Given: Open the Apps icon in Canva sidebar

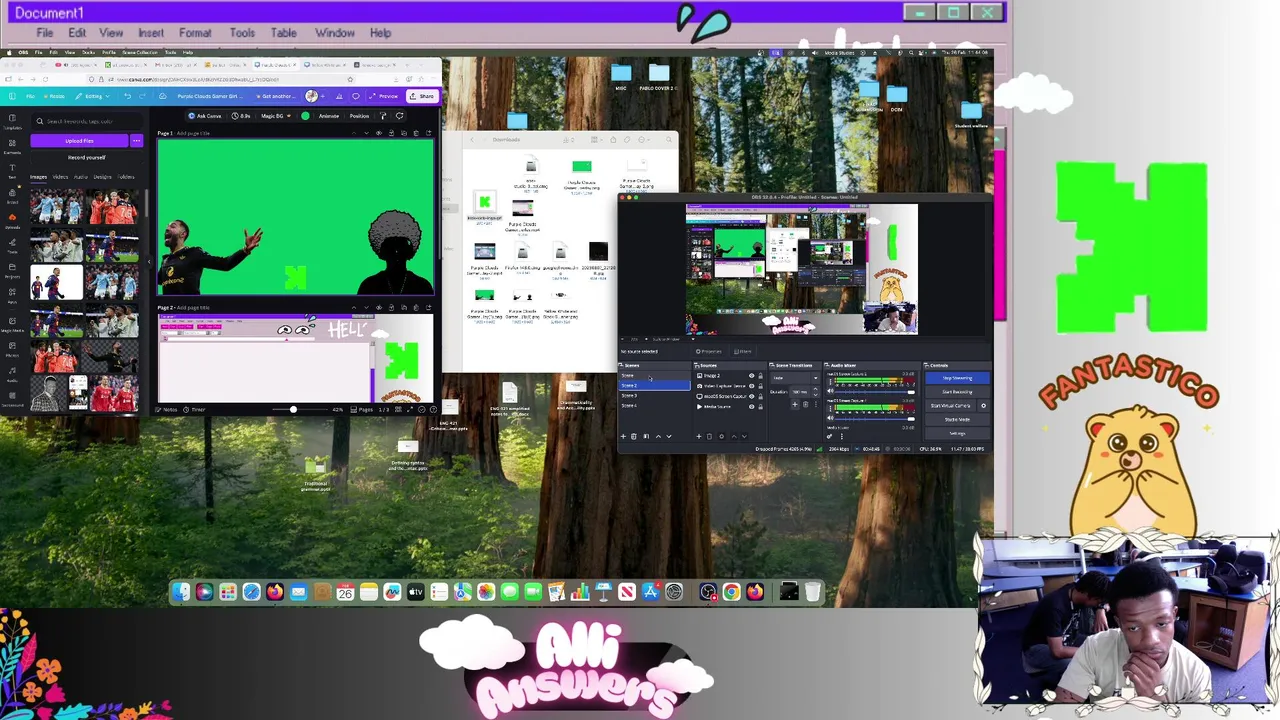Looking at the screenshot, I should click(x=13, y=296).
